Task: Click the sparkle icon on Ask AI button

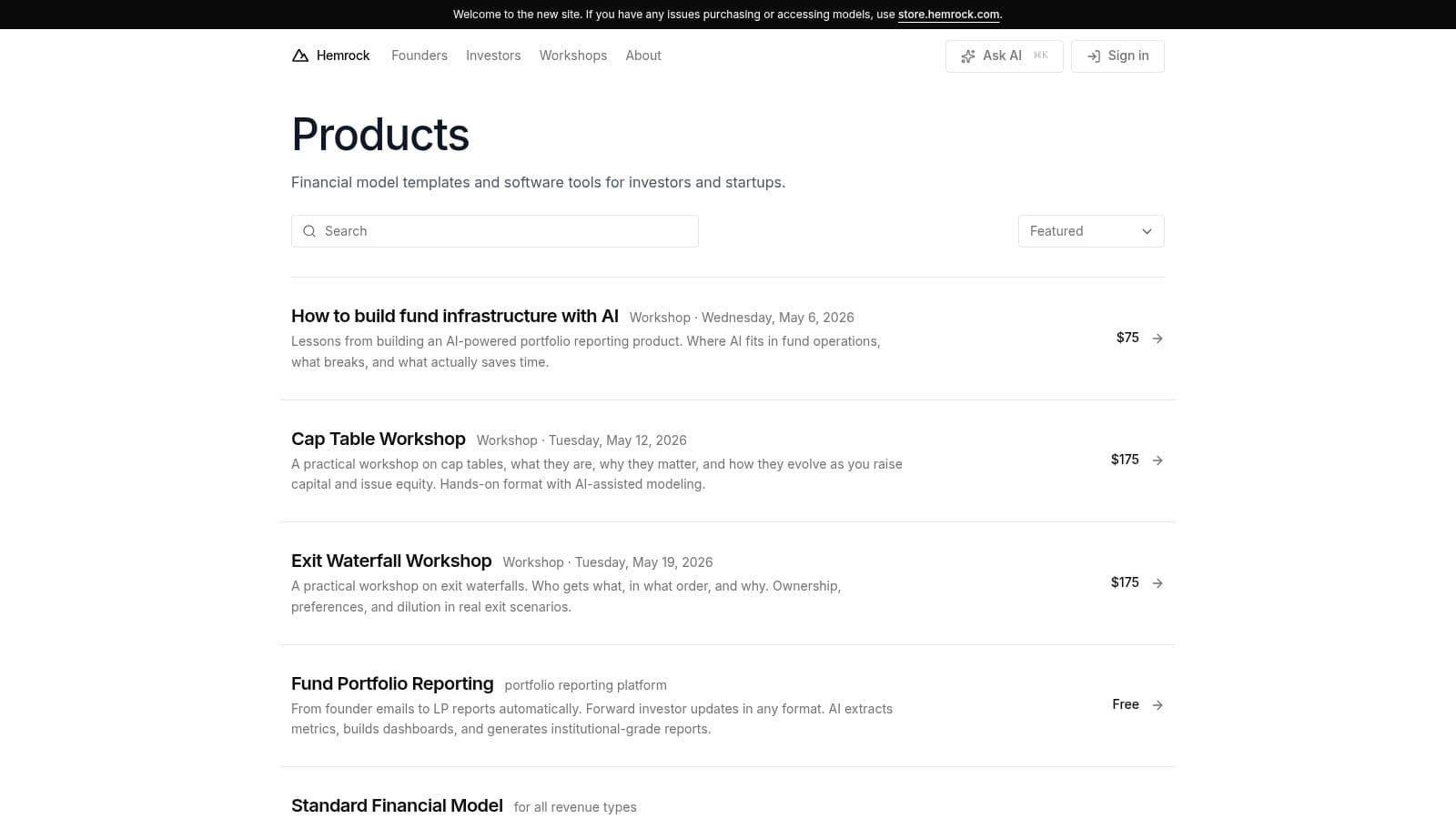Action: click(967, 56)
